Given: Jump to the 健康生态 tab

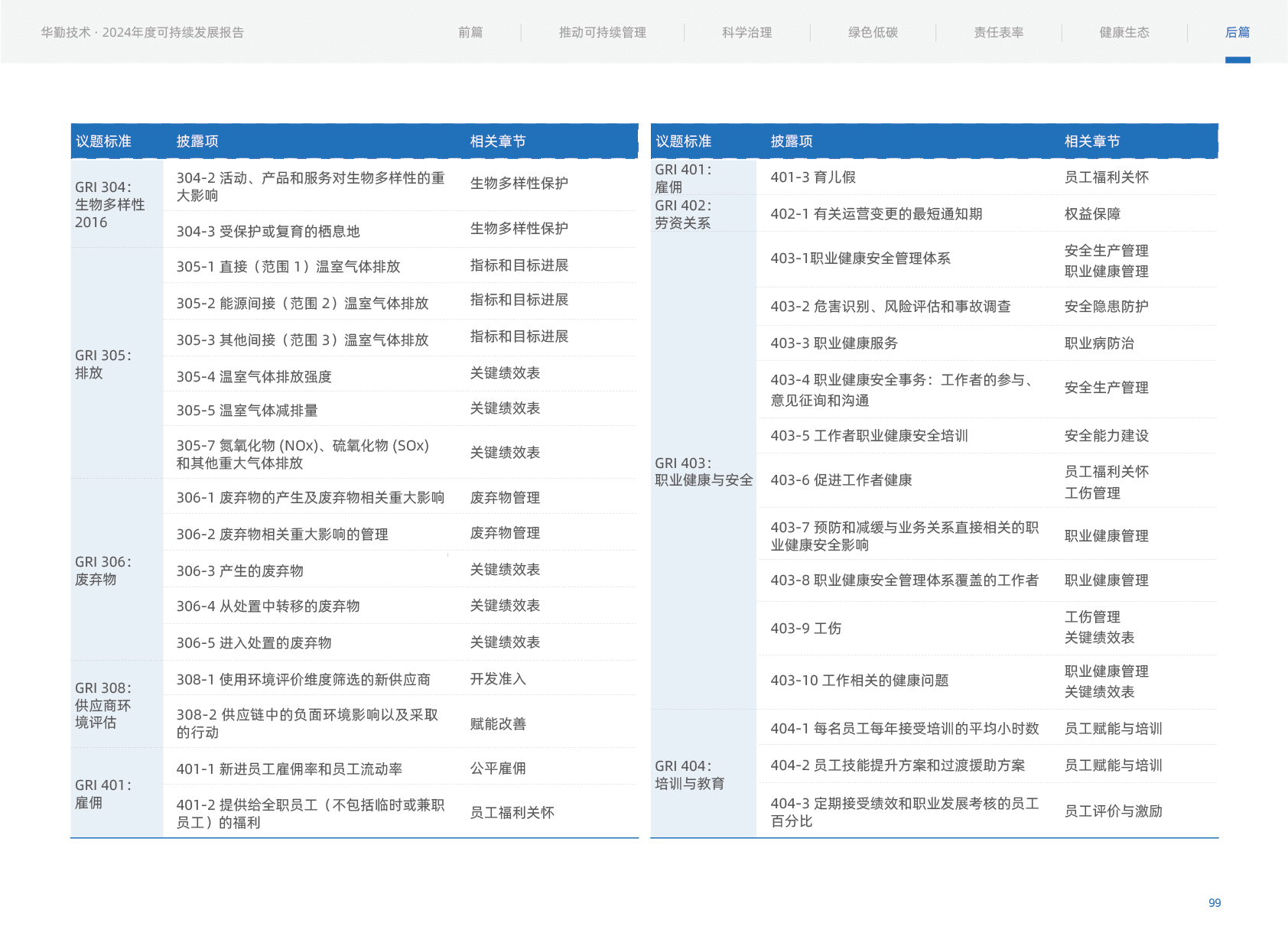Looking at the screenshot, I should [1124, 32].
